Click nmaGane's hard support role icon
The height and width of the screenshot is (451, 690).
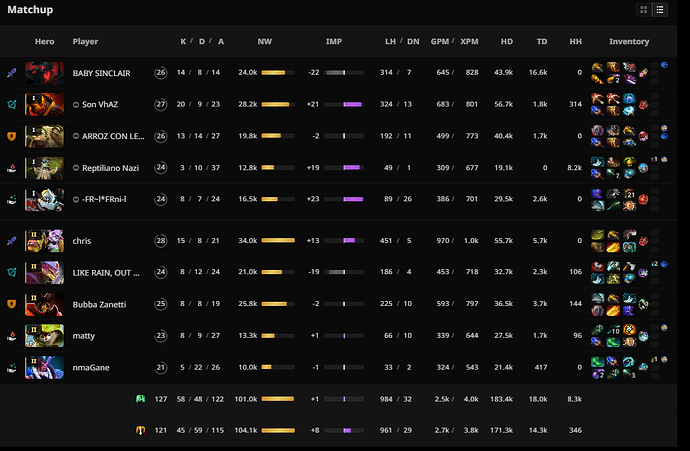[x=12, y=367]
